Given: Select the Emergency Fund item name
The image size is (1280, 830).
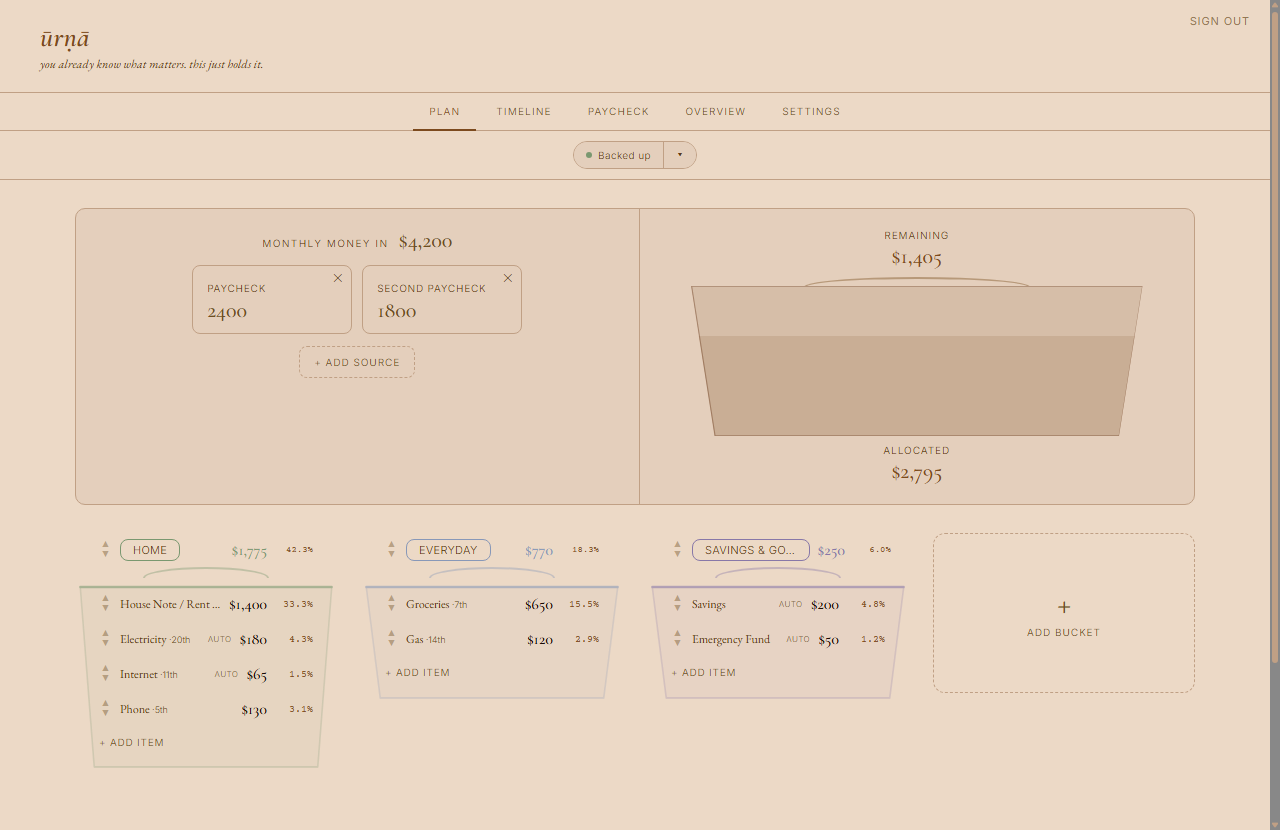Looking at the screenshot, I should click(731, 639).
